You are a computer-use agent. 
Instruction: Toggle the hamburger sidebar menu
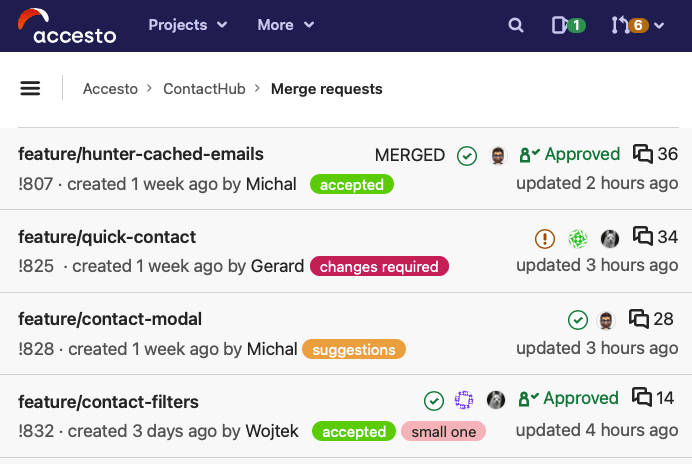point(30,88)
